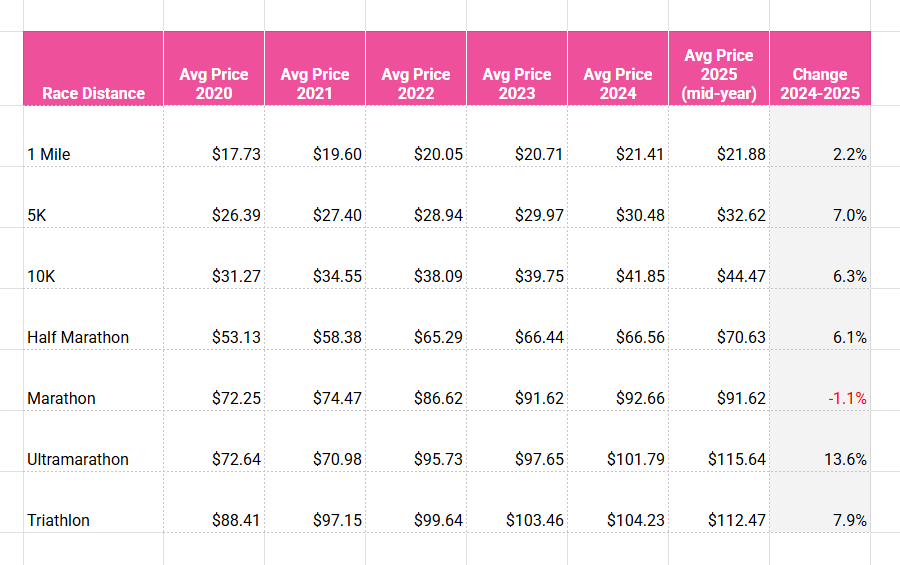Screen dimensions: 900x565
Task: Click the Avg Price 2020 header cell
Action: [x=214, y=68]
